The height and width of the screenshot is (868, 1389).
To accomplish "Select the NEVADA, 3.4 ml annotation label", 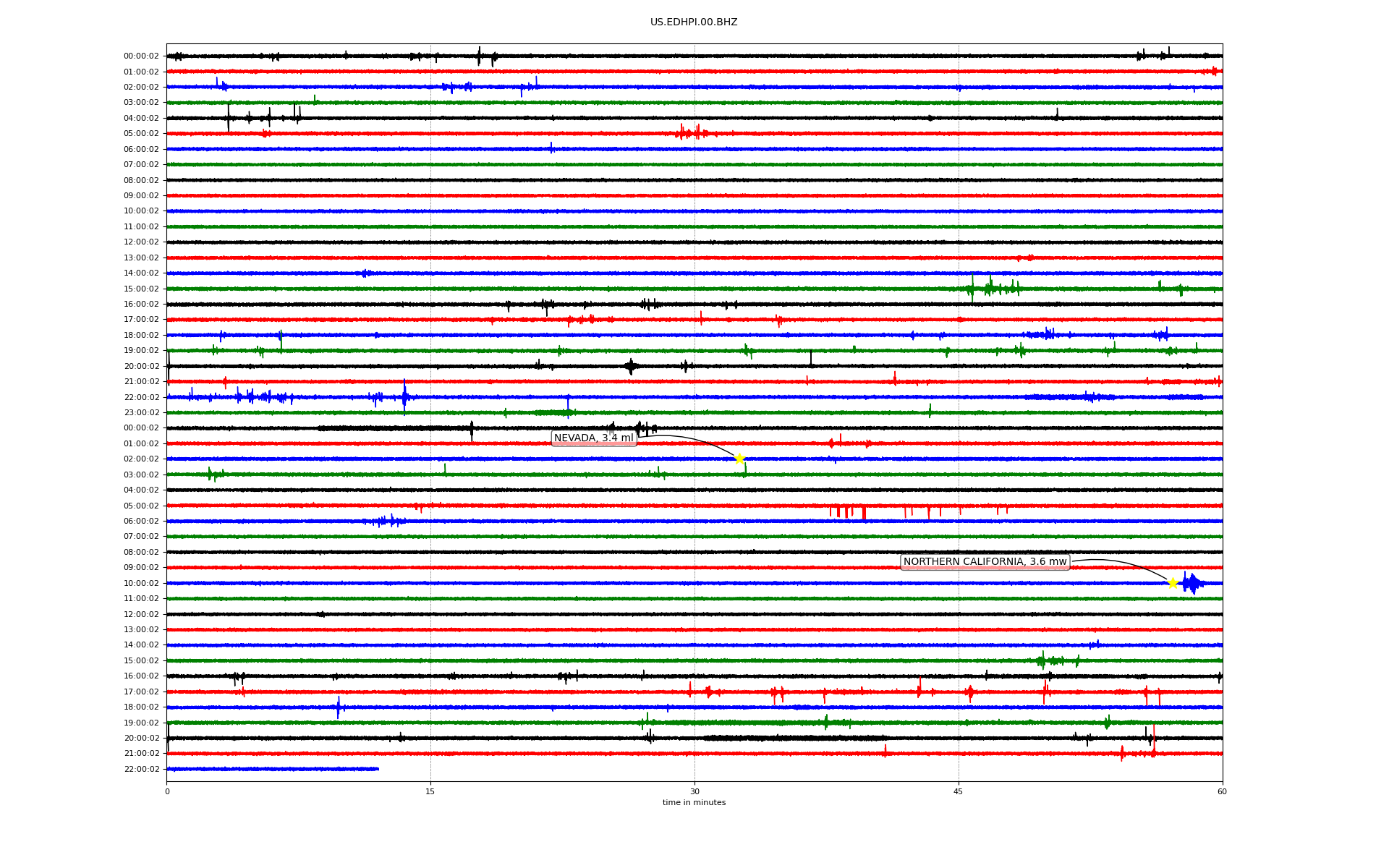I will [x=594, y=438].
